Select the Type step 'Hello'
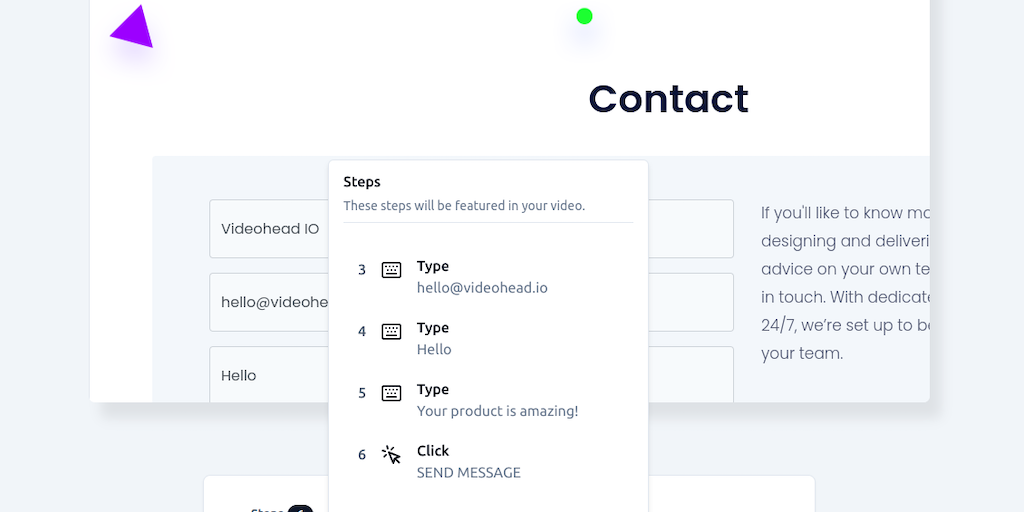The width and height of the screenshot is (1024, 512). [434, 339]
